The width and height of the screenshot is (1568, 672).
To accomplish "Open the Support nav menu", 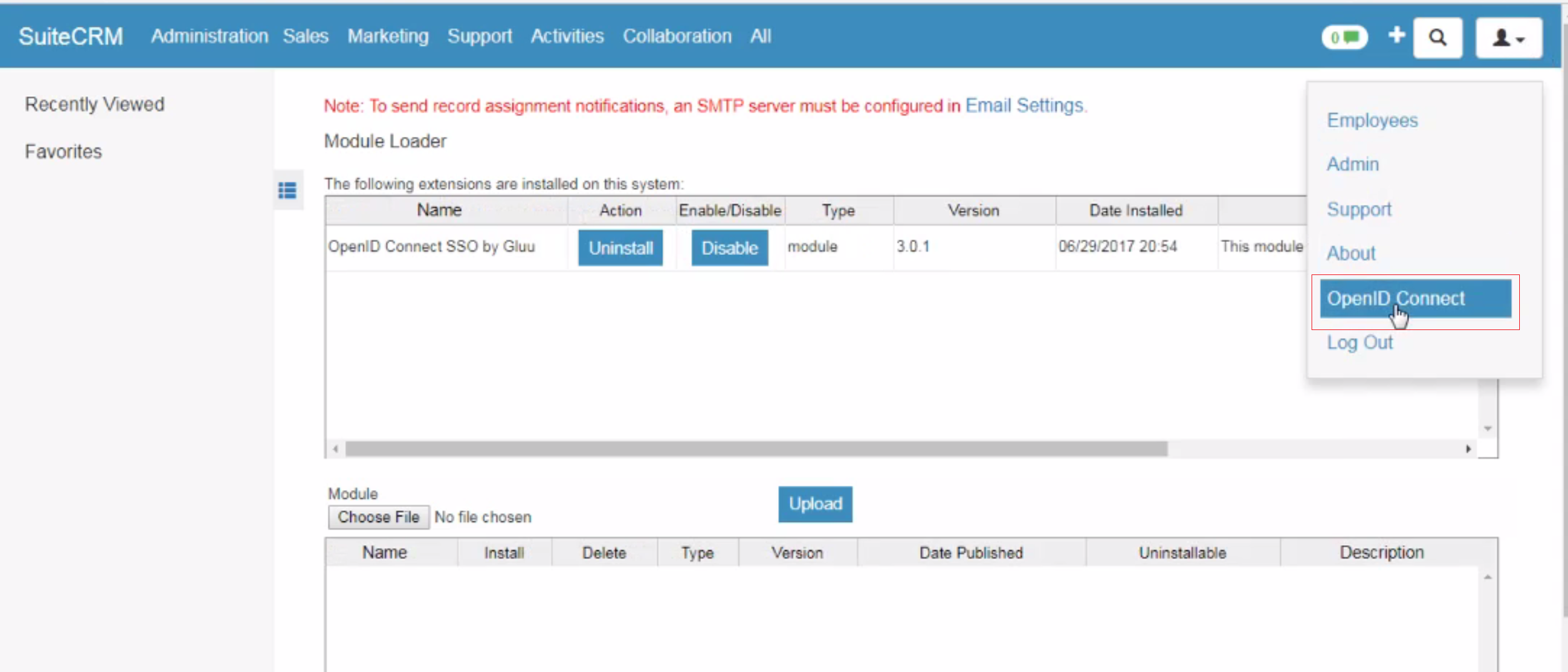I will (x=480, y=36).
